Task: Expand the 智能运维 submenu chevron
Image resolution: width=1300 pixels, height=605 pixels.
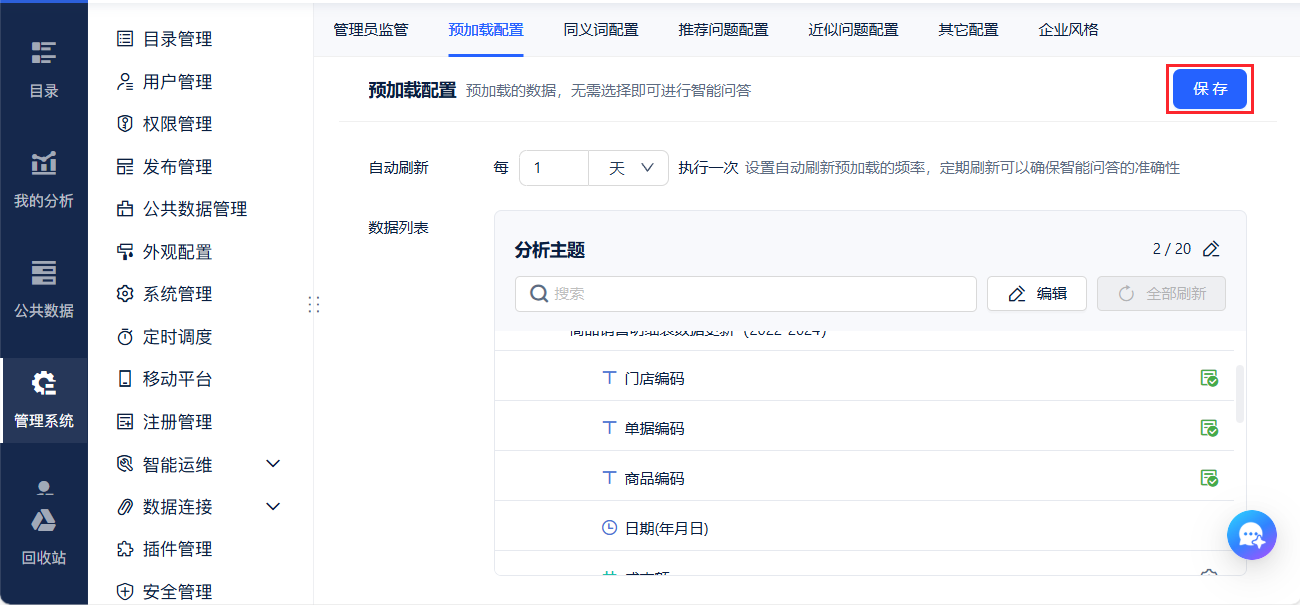Action: 273,464
